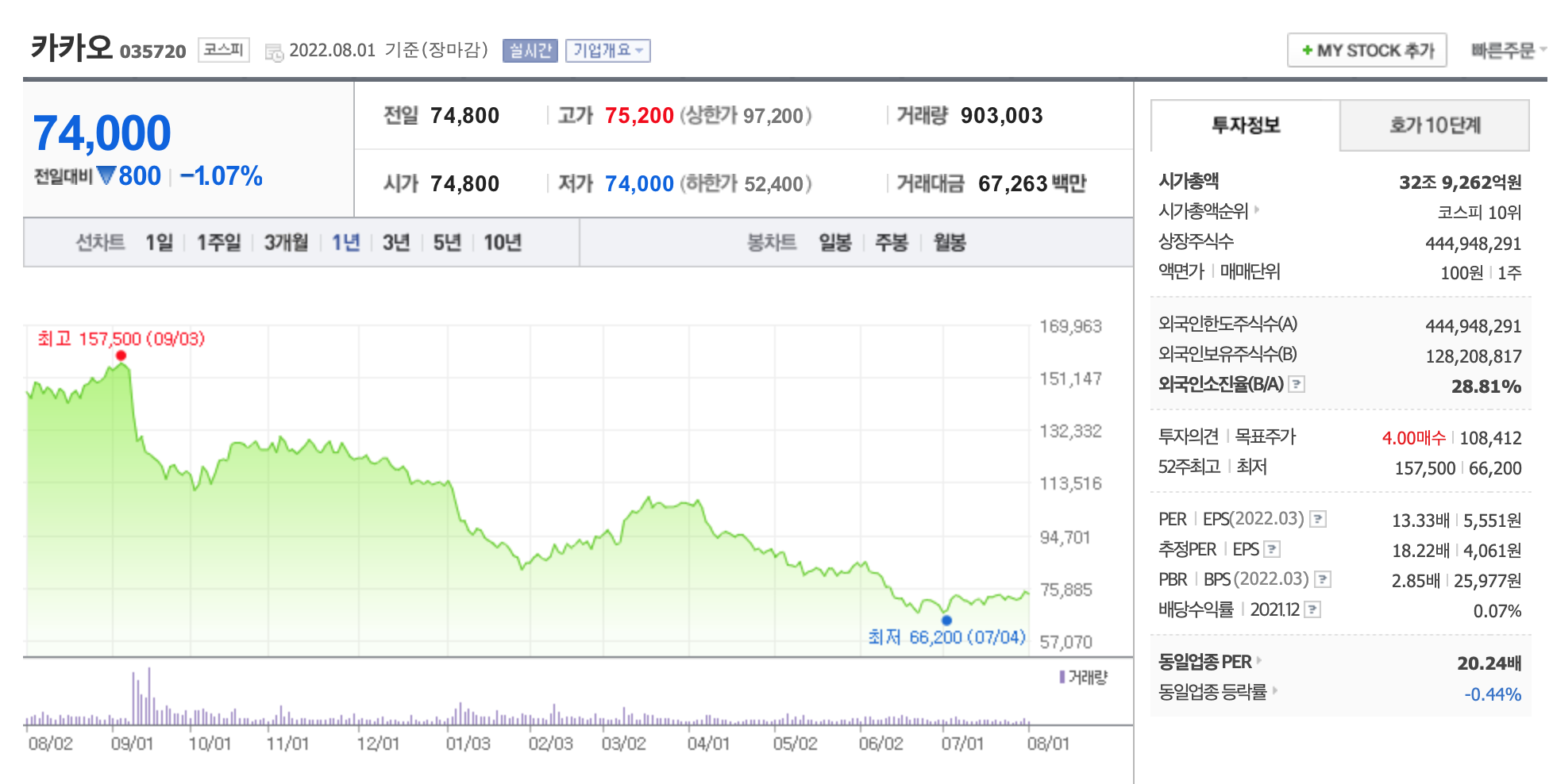Show the 월봉 candlestick chart
Image resolution: width=1553 pixels, height=784 pixels.
click(949, 243)
